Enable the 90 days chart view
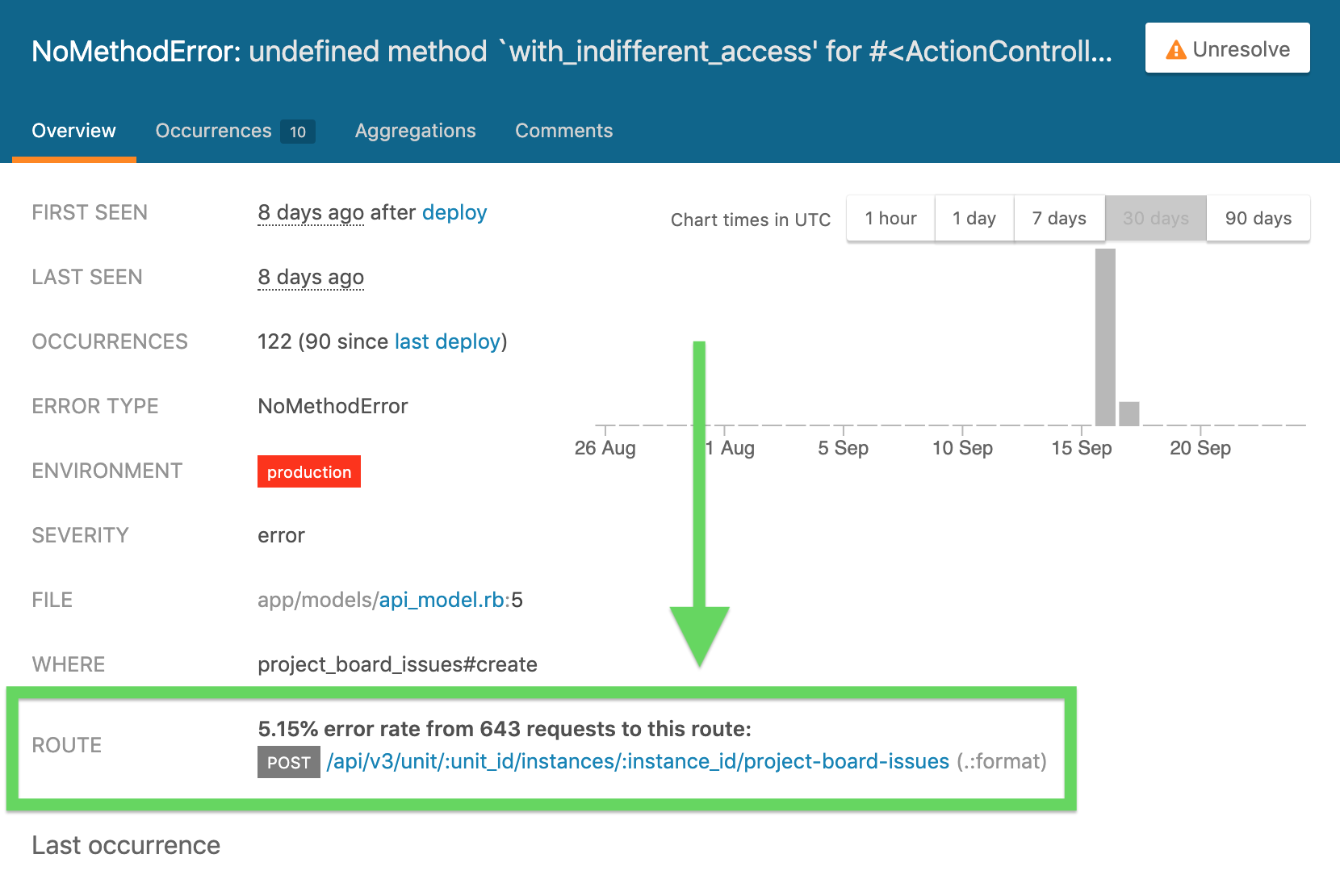1340x896 pixels. pyautogui.click(x=1258, y=218)
